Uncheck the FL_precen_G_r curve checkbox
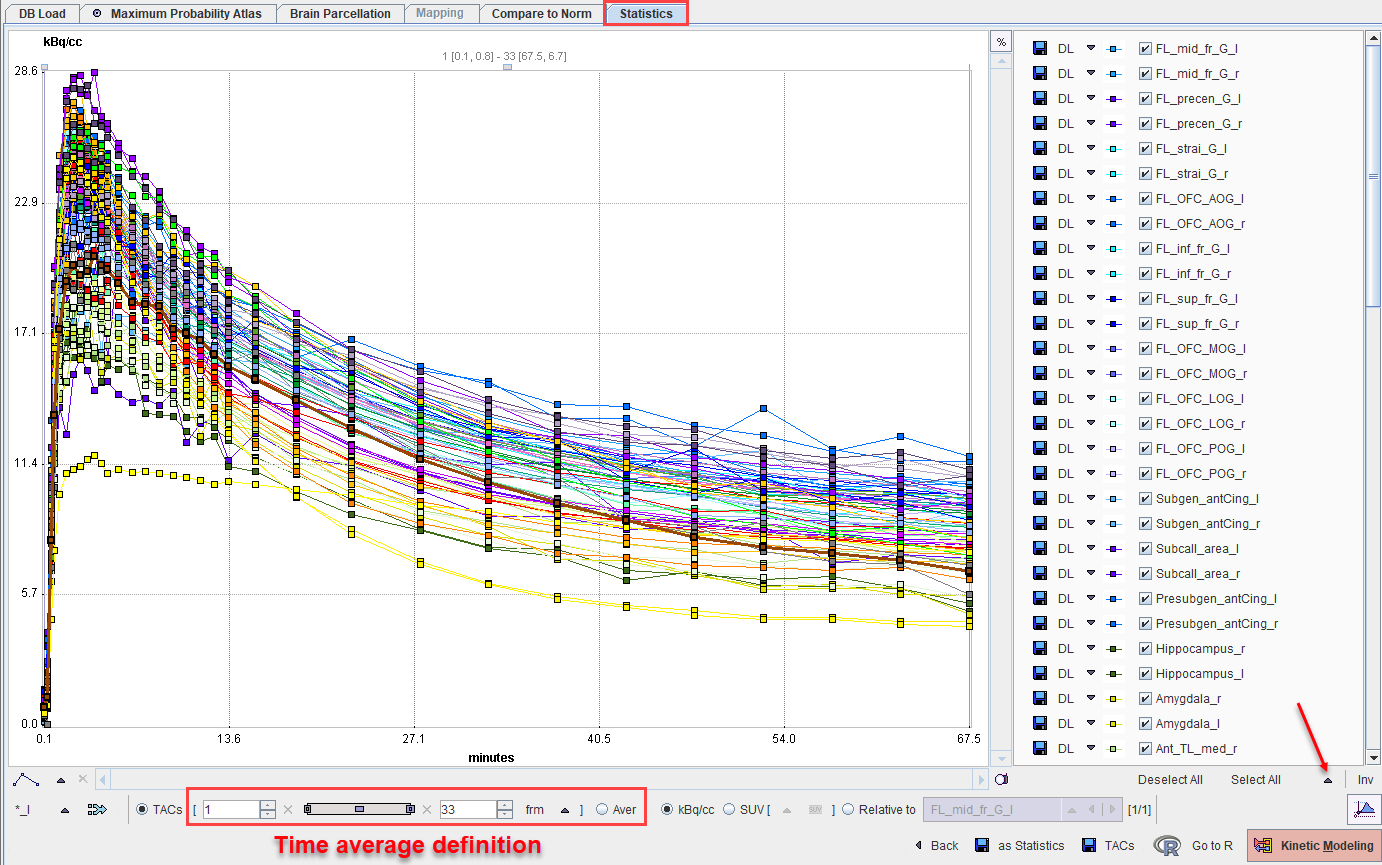1382x865 pixels. point(1145,123)
